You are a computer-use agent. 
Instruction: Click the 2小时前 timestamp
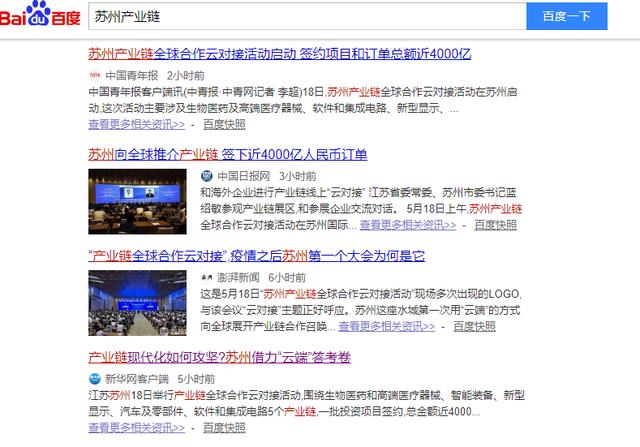(x=186, y=76)
